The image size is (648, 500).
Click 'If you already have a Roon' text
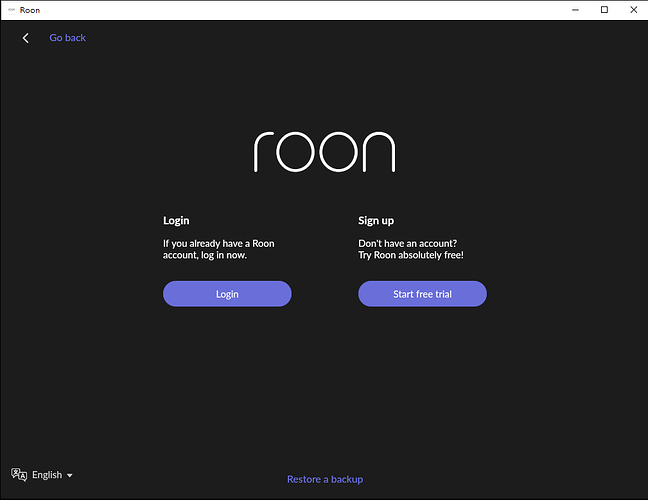point(219,243)
